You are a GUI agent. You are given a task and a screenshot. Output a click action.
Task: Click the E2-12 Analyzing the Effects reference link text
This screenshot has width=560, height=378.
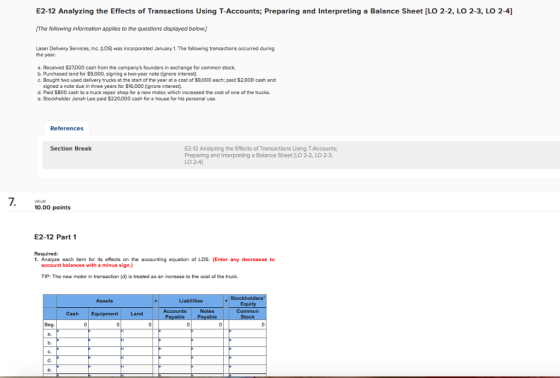pyautogui.click(x=261, y=155)
